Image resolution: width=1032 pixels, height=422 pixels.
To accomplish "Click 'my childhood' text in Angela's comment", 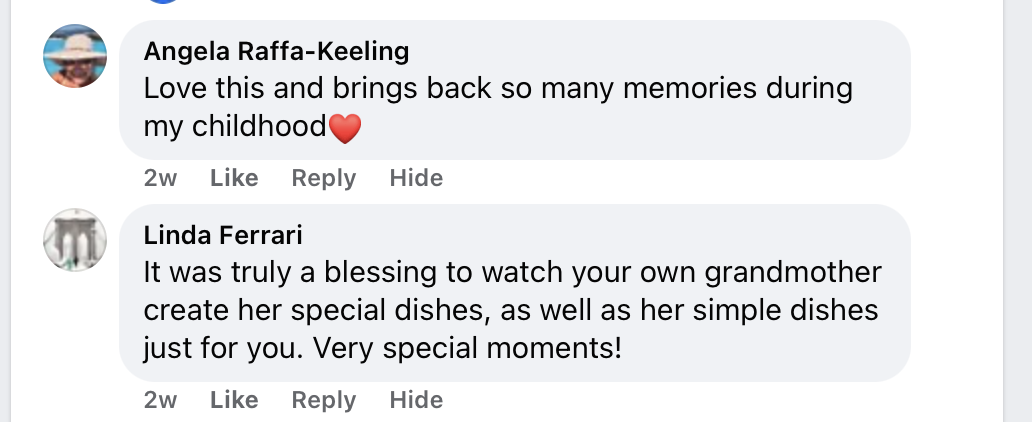I will pos(235,126).
